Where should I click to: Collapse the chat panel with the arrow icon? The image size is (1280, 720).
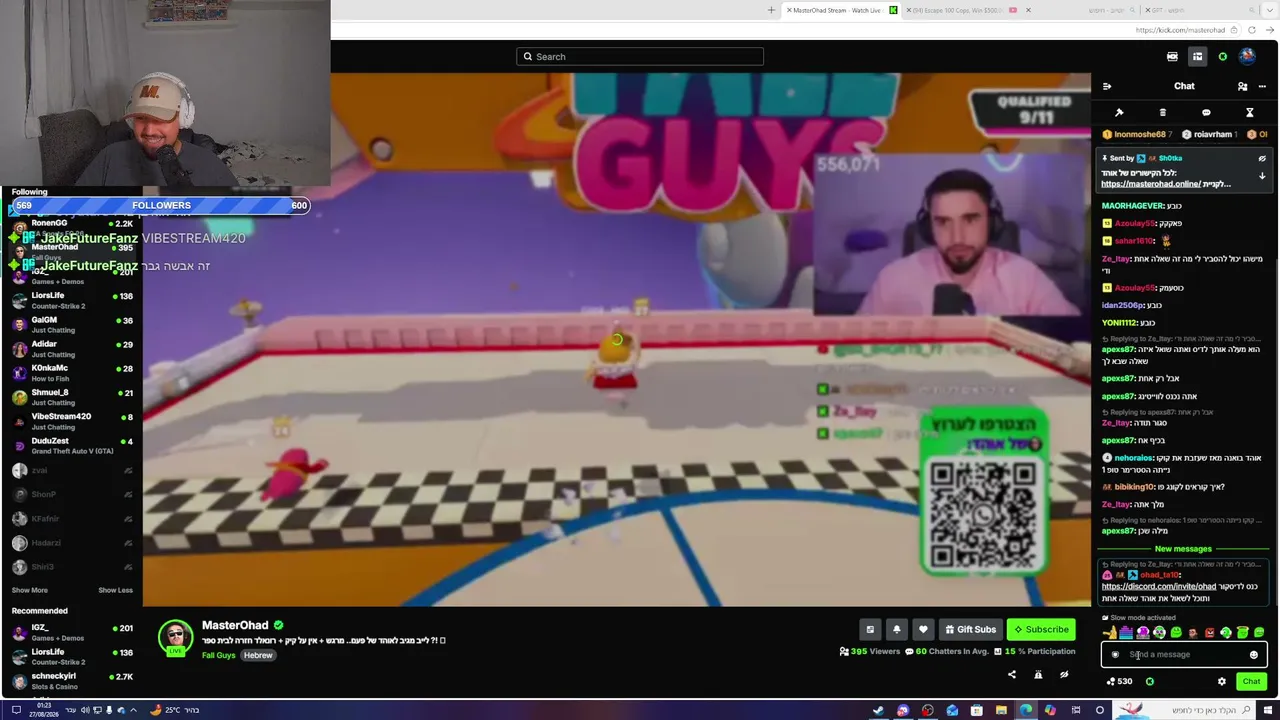pyautogui.click(x=1107, y=86)
